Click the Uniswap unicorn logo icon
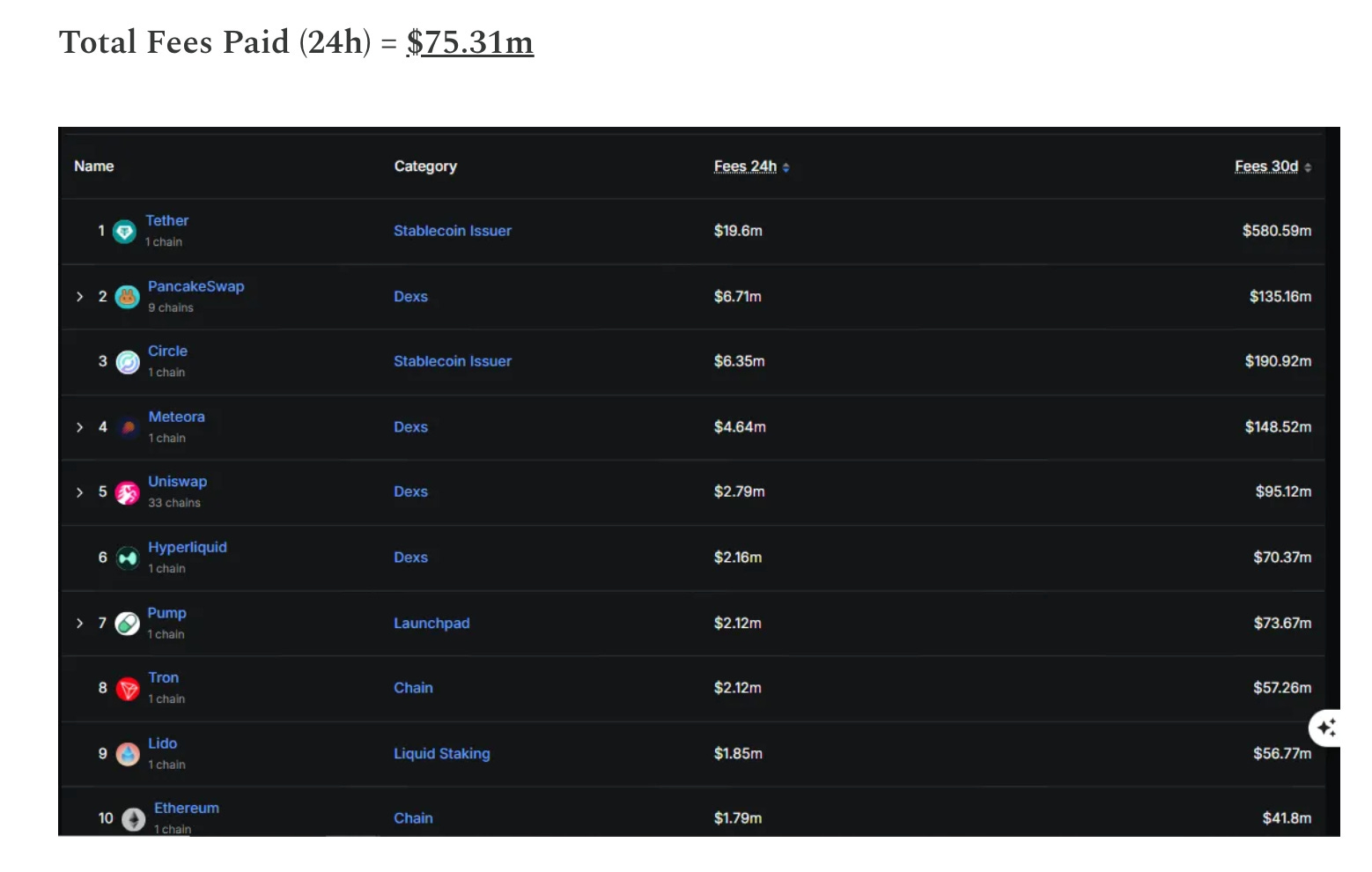This screenshot has width=1372, height=872. point(128,493)
